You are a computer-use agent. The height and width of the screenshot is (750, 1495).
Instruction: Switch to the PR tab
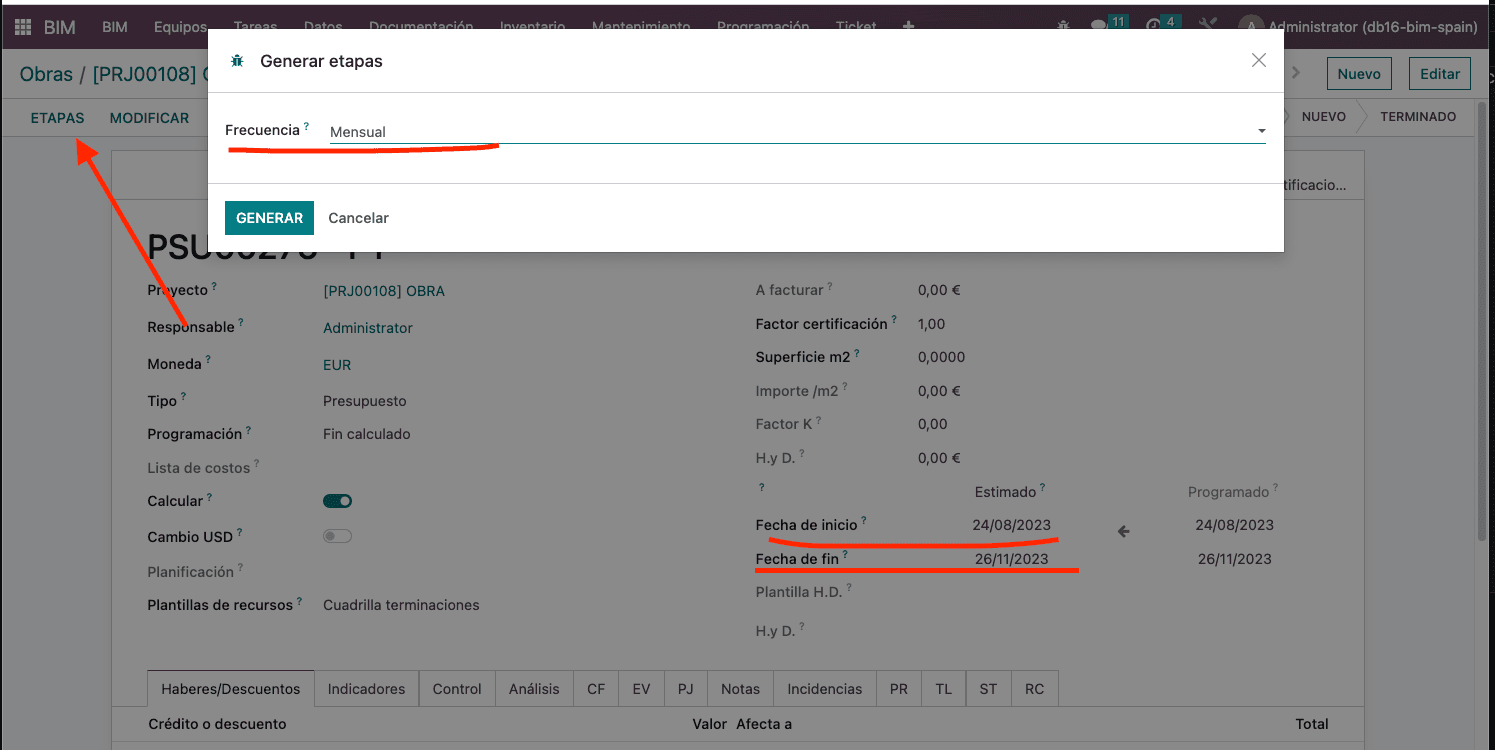(x=898, y=689)
